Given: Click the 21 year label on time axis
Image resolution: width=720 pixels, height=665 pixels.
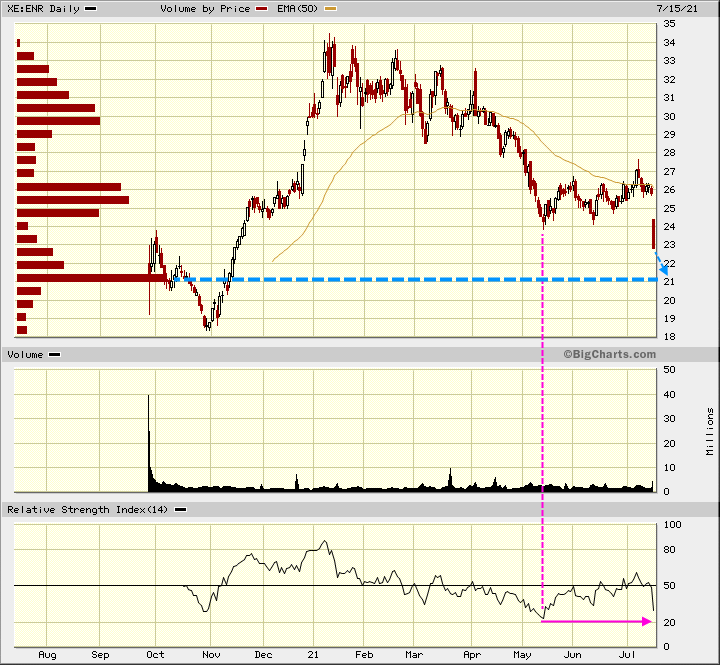Looking at the screenshot, I should tap(313, 655).
